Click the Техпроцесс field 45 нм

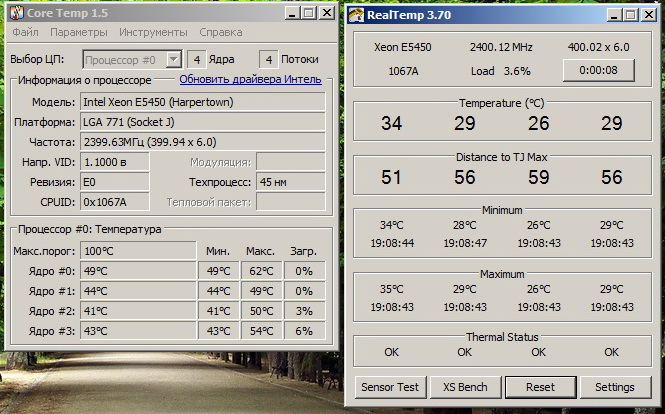(x=291, y=182)
